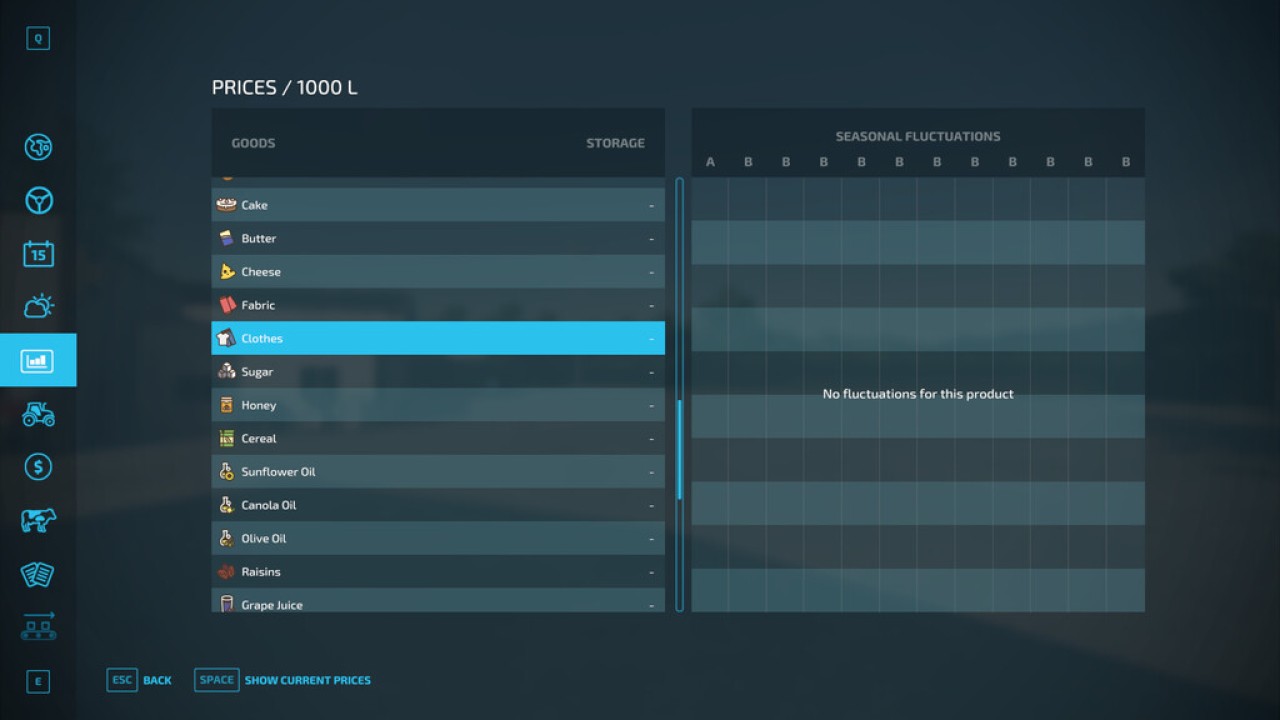Open the finances dollar icon

point(38,467)
